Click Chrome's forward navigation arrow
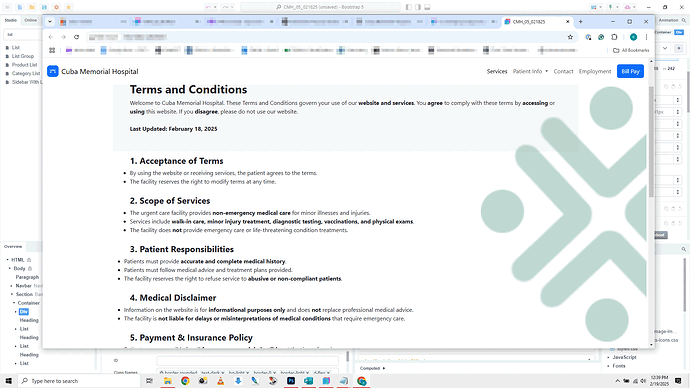Viewport: 690px width, 388px height. [63, 37]
